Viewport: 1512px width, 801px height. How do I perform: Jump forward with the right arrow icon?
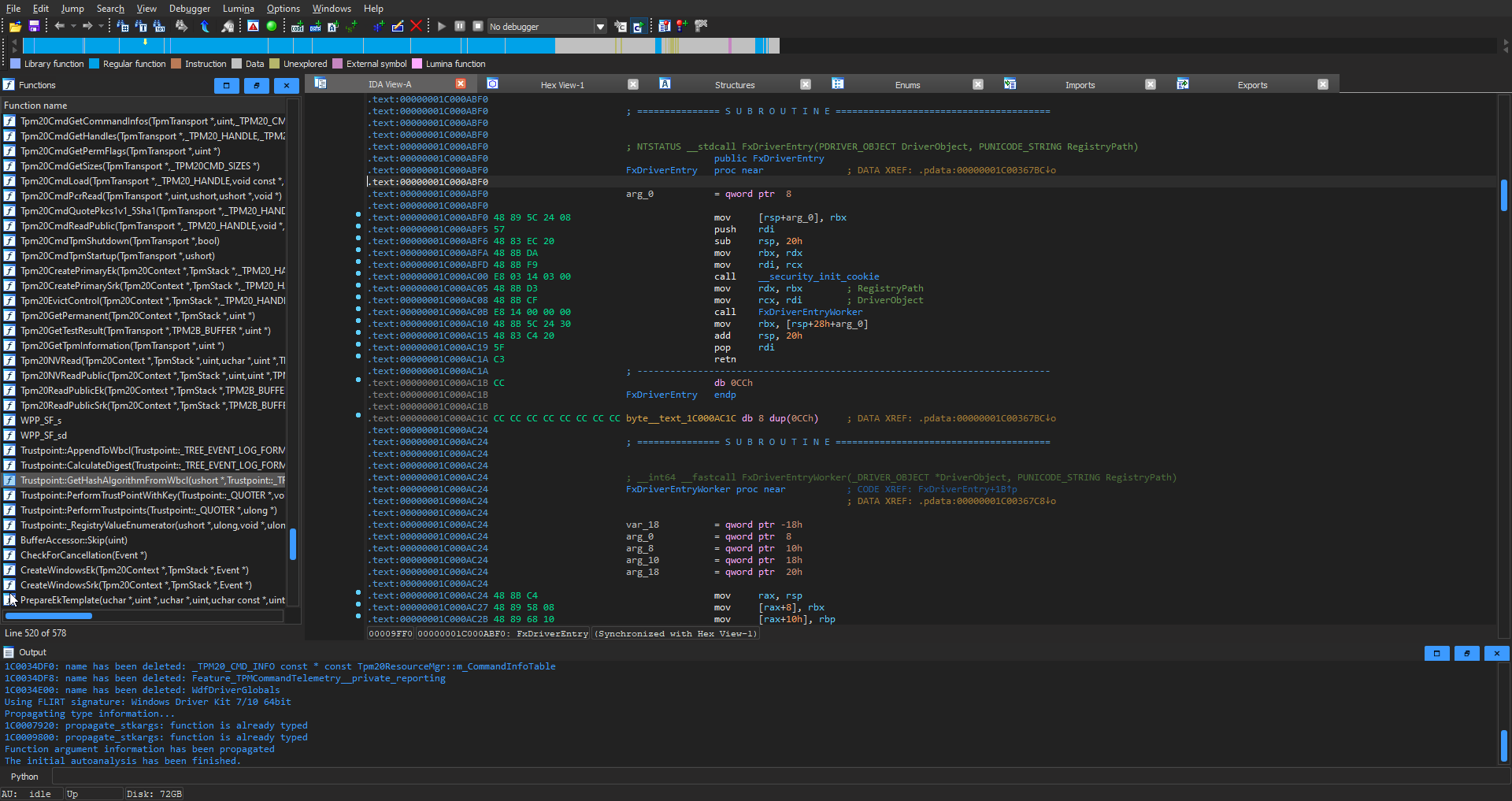(87, 26)
